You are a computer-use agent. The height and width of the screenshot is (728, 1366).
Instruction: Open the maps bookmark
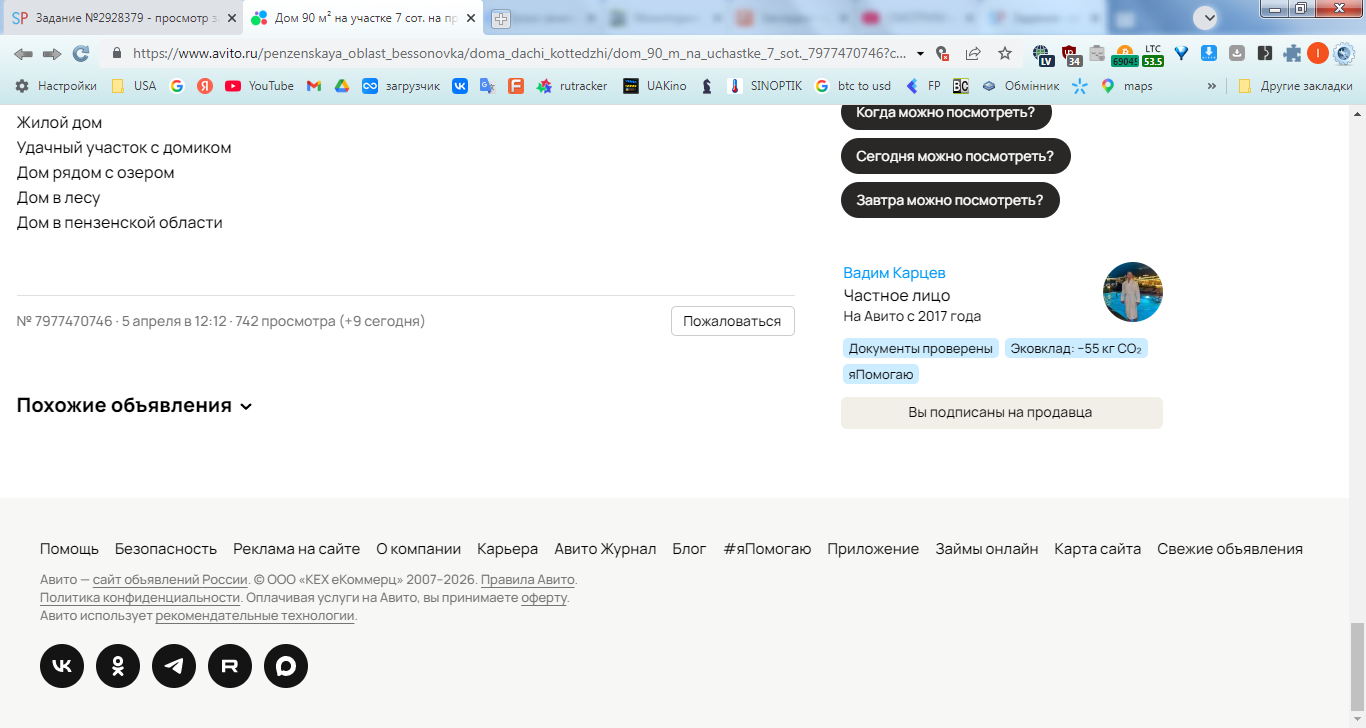[1126, 86]
